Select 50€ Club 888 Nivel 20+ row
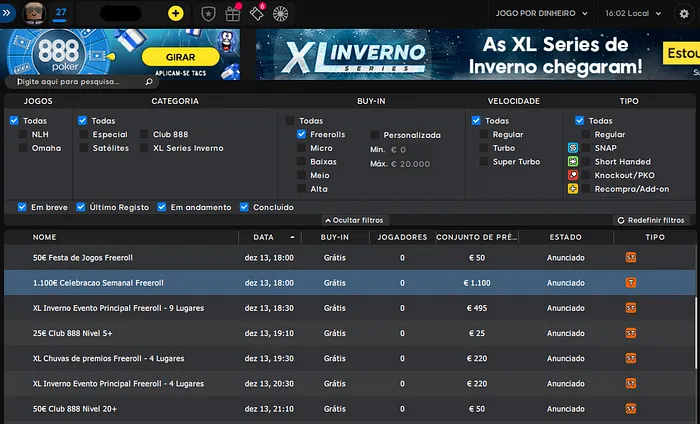 [x=350, y=409]
